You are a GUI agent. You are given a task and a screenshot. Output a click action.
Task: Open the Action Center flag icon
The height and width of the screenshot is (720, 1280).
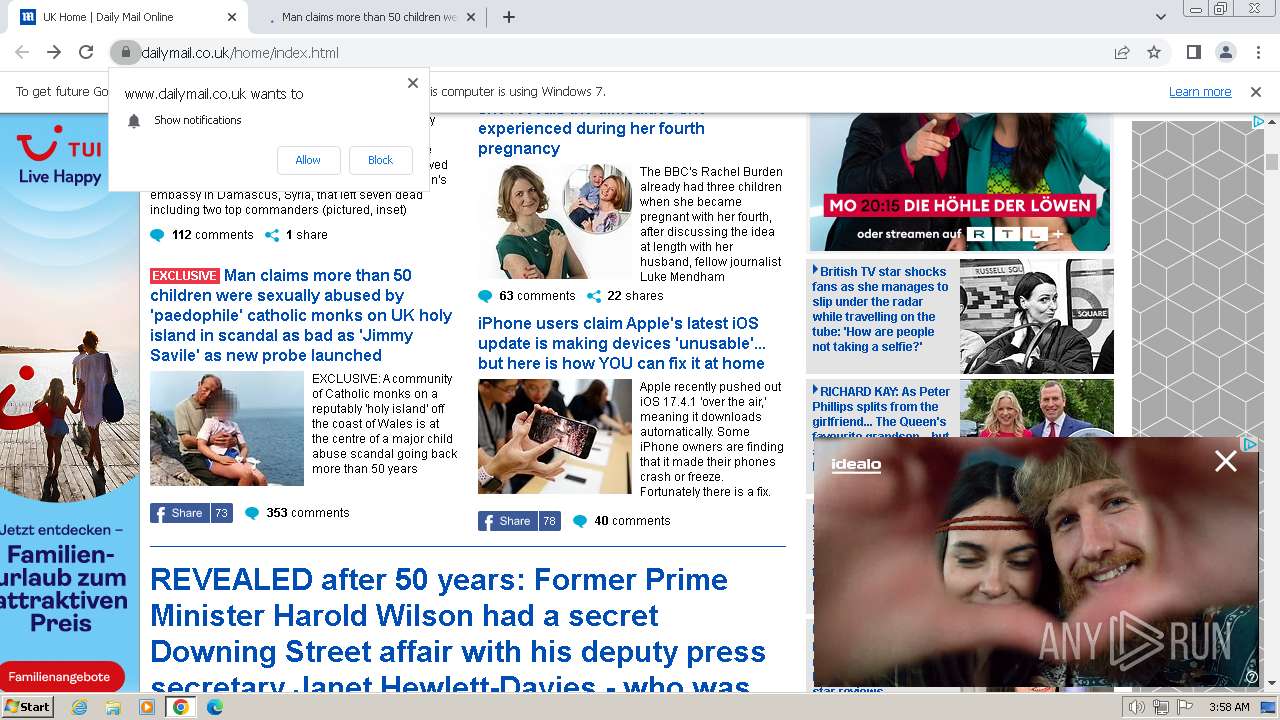click(1184, 707)
